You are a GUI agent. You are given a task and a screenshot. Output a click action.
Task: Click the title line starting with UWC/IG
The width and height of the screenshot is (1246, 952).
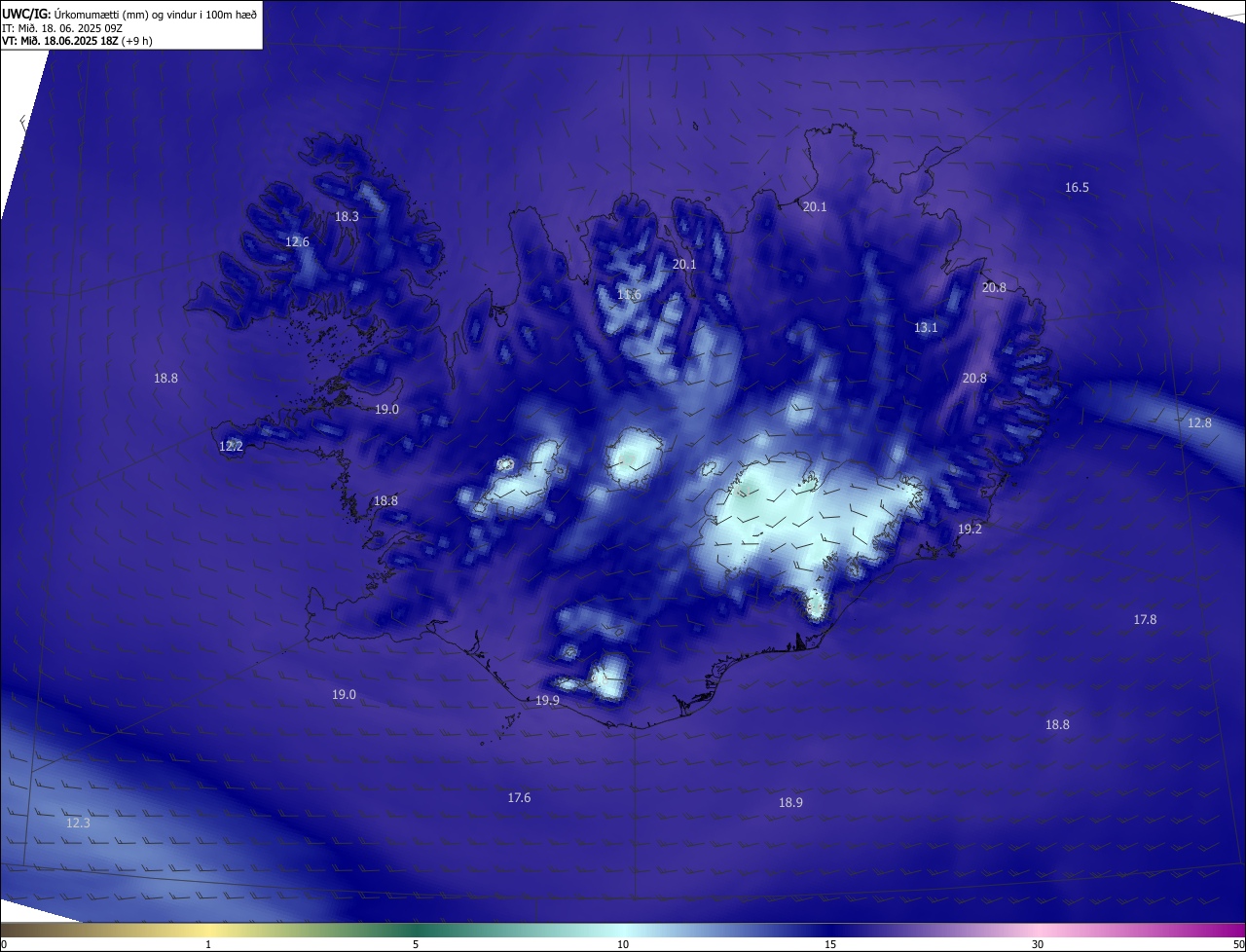coord(129,14)
